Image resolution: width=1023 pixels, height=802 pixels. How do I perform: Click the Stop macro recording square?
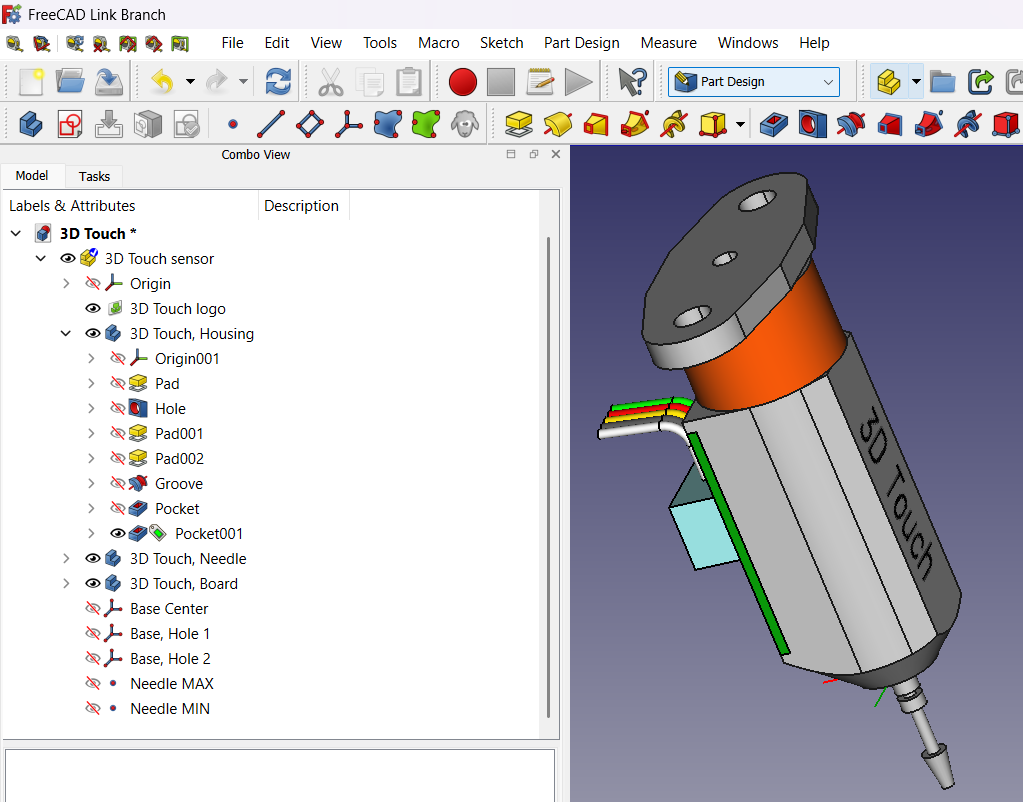point(501,82)
